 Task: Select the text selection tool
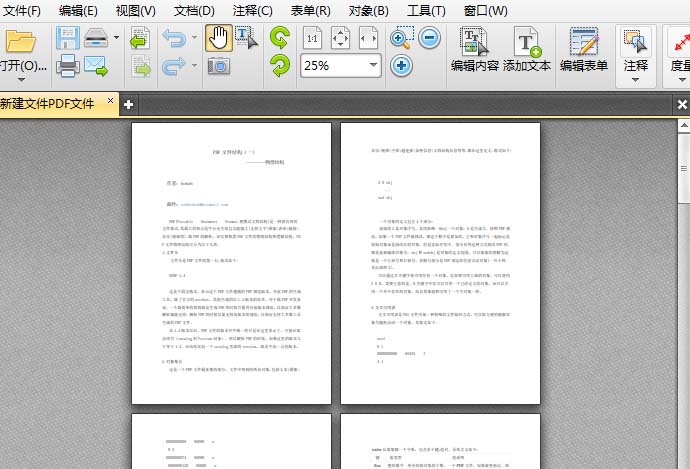(x=246, y=38)
